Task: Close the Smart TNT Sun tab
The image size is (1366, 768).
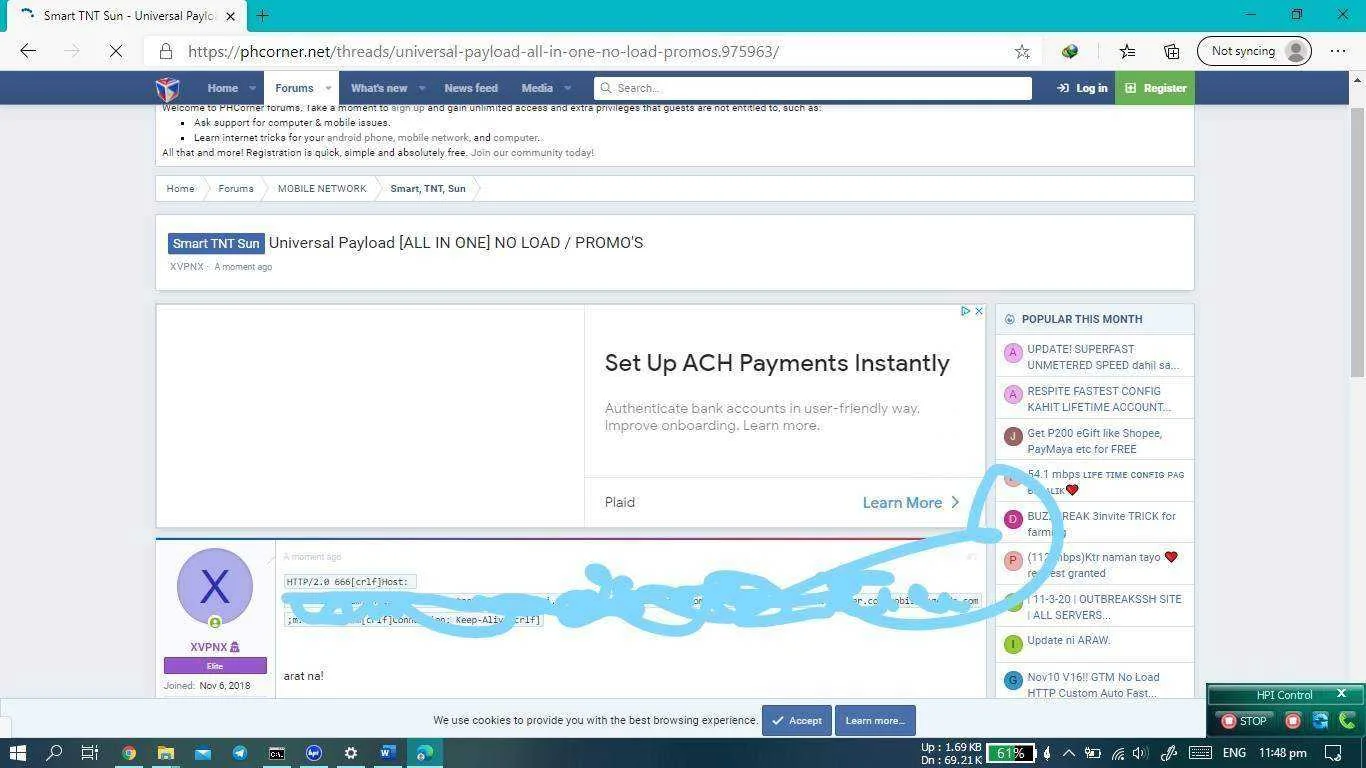Action: point(230,16)
